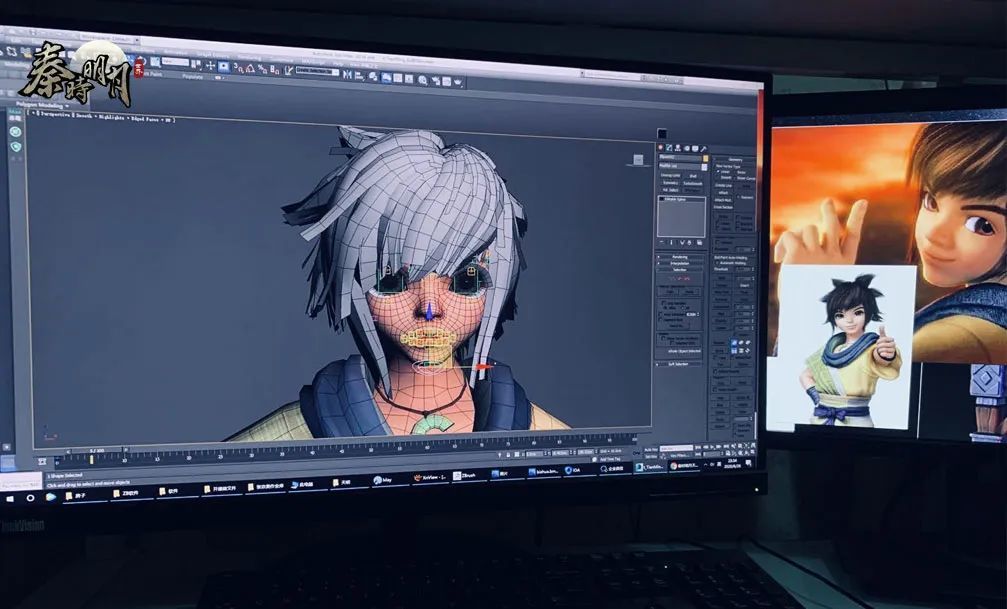Switch to the Utilities command panel tab
The width and height of the screenshot is (1007, 609).
coord(703,150)
